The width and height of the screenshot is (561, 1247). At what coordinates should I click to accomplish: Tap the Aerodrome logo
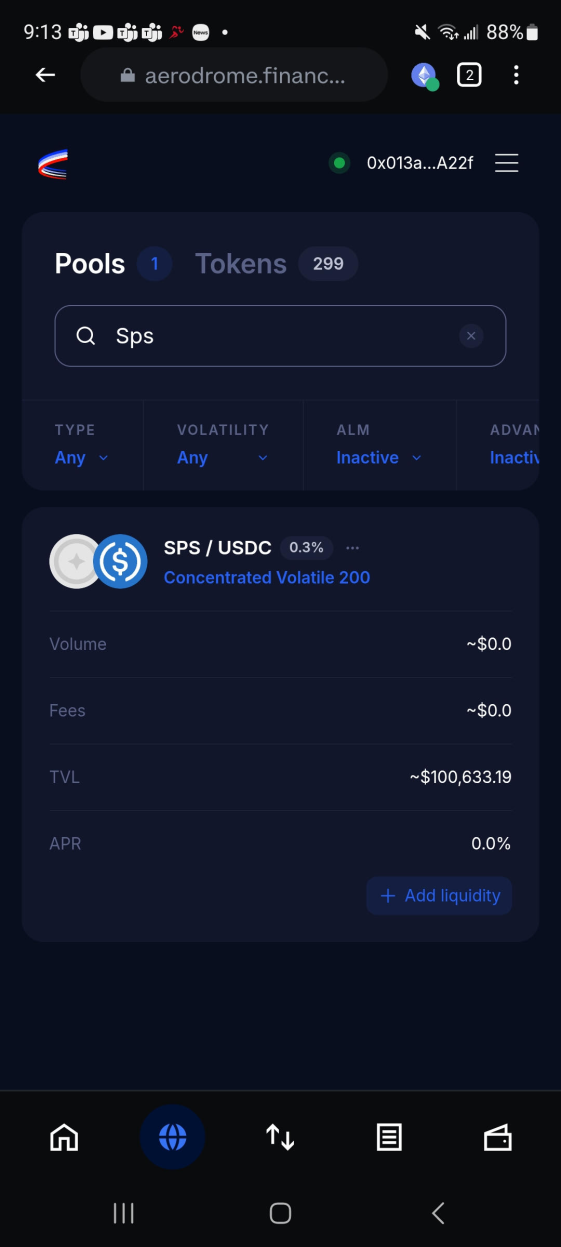(x=52, y=163)
